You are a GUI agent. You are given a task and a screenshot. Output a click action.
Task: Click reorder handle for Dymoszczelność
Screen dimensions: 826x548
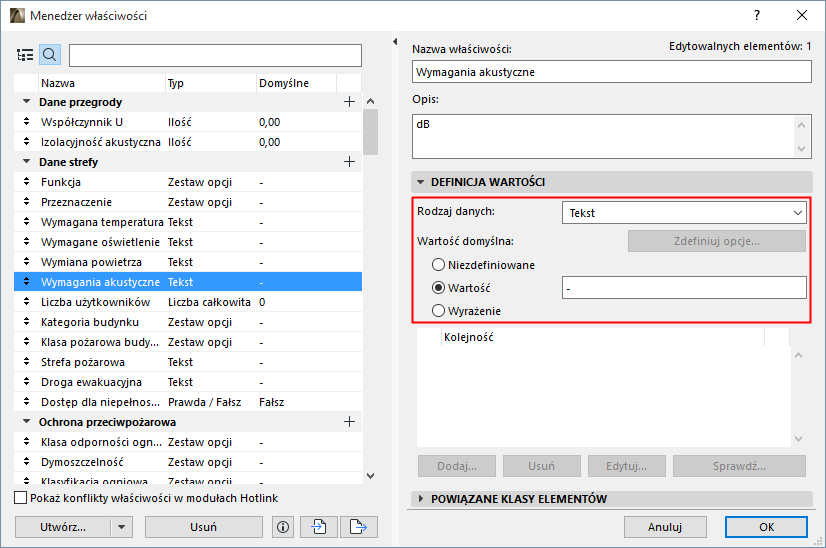(26, 462)
